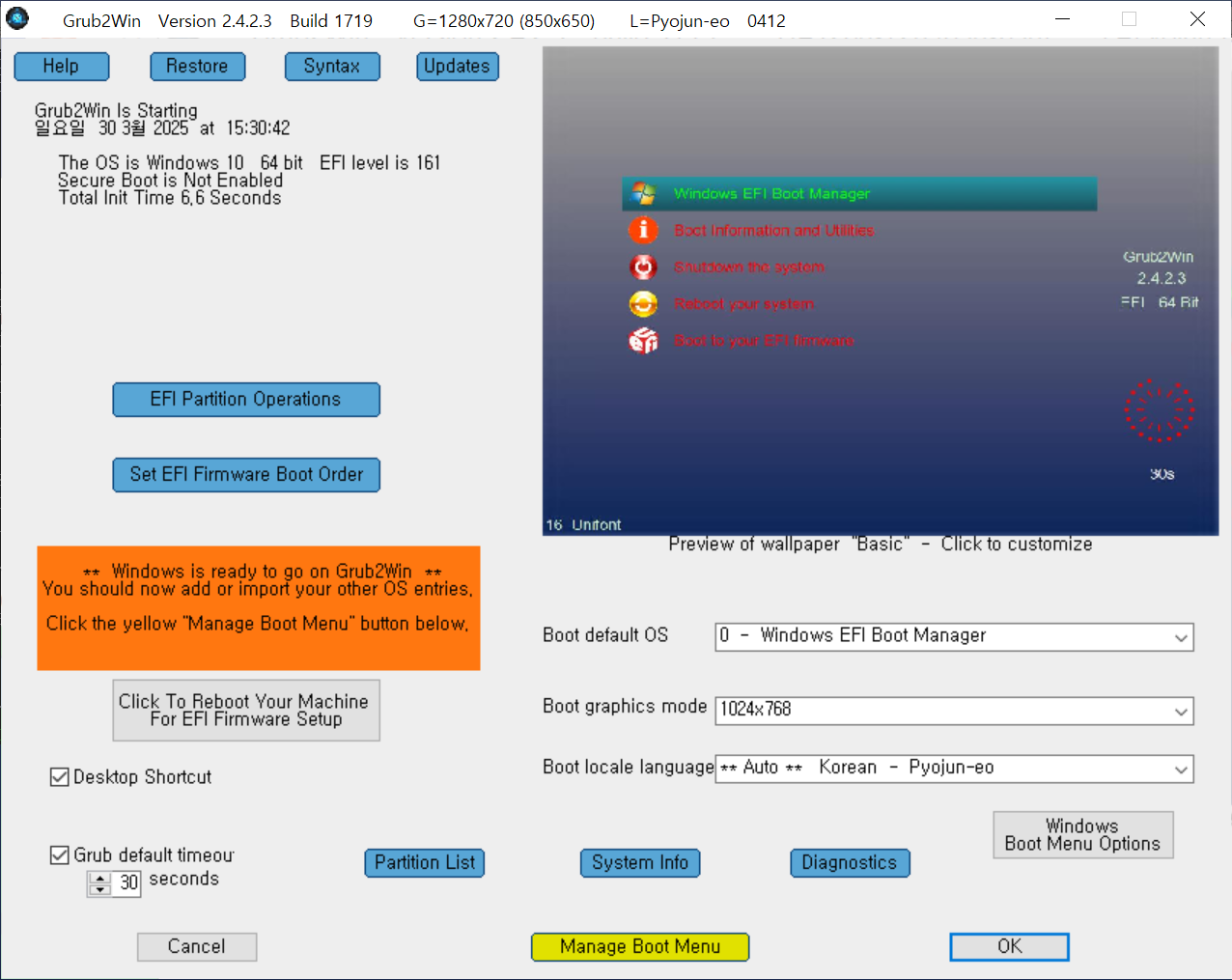Click 'Shutdown the system' preview entry
Image resolution: width=1232 pixels, height=980 pixels.
[749, 267]
